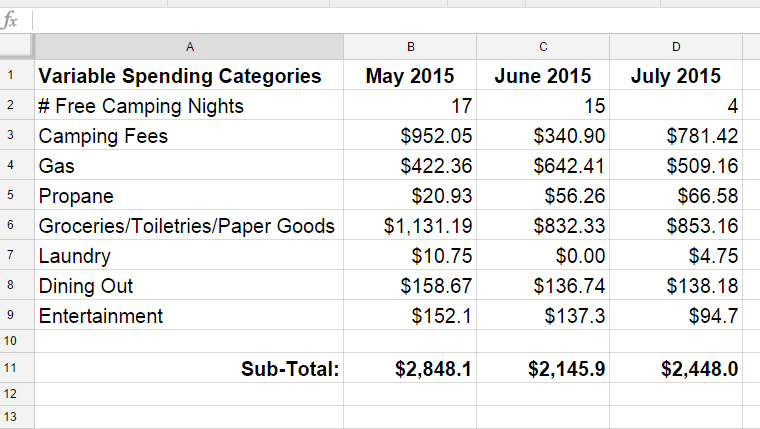Image resolution: width=760 pixels, height=429 pixels.
Task: Select column C header
Action: 543,47
